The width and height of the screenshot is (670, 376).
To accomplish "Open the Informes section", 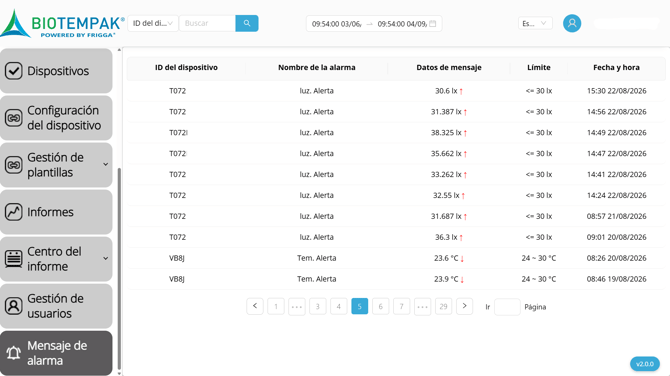I will coord(56,212).
